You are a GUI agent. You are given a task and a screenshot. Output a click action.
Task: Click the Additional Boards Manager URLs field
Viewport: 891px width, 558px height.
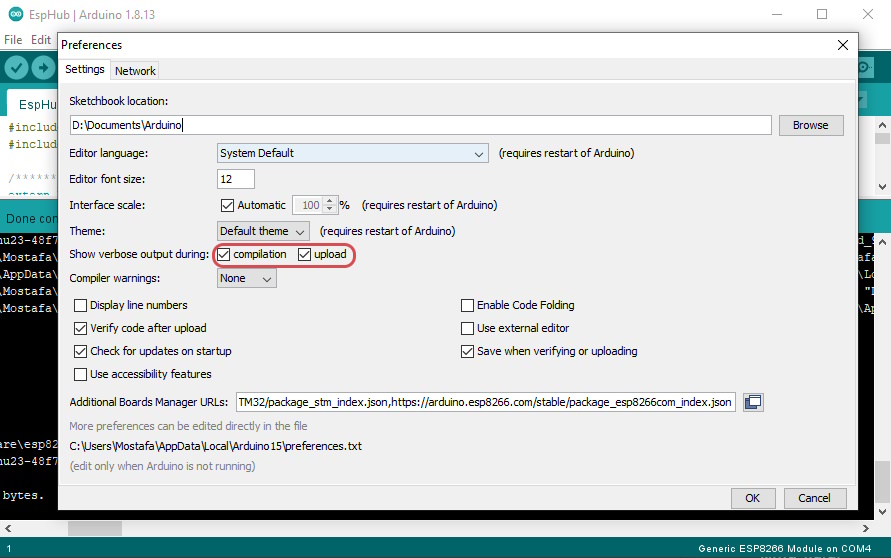(486, 402)
